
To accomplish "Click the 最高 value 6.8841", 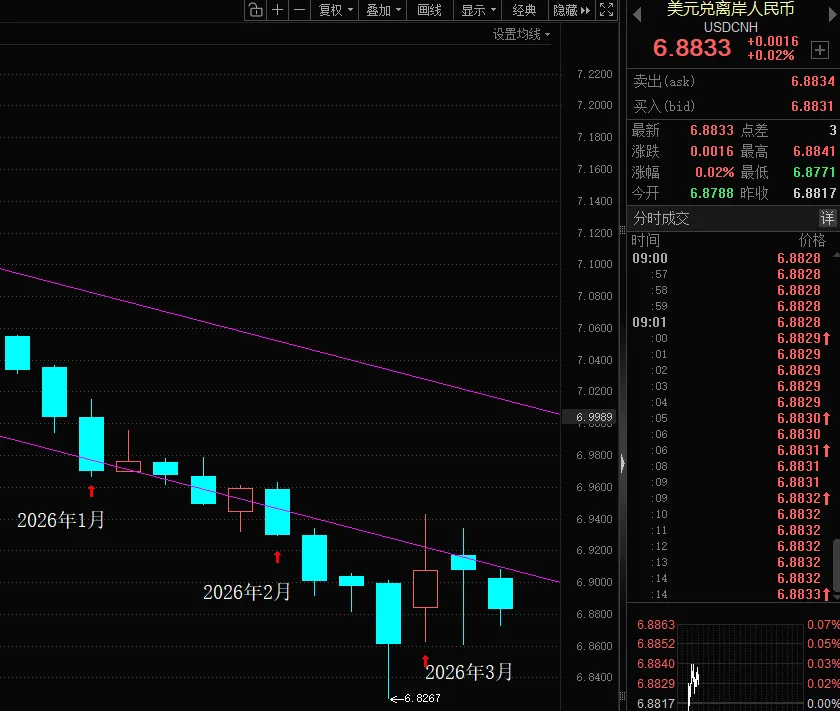I will (814, 151).
